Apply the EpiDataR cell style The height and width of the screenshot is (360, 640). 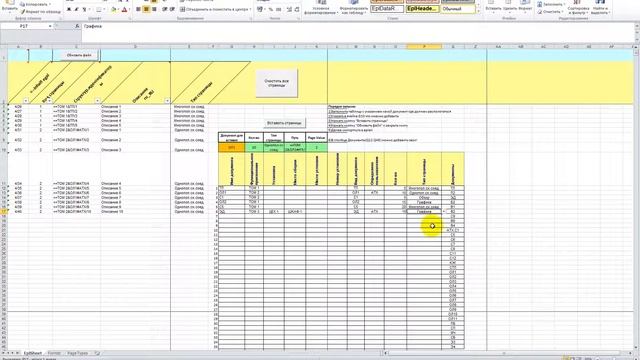click(x=387, y=9)
